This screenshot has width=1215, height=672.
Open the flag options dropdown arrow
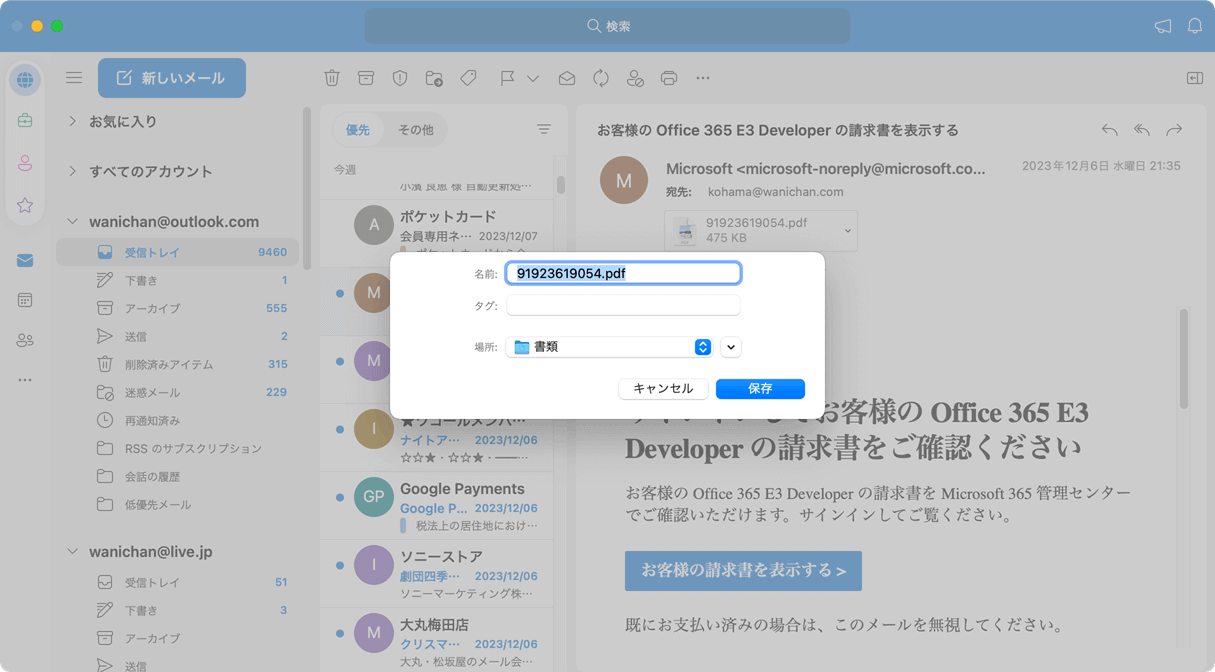click(533, 78)
